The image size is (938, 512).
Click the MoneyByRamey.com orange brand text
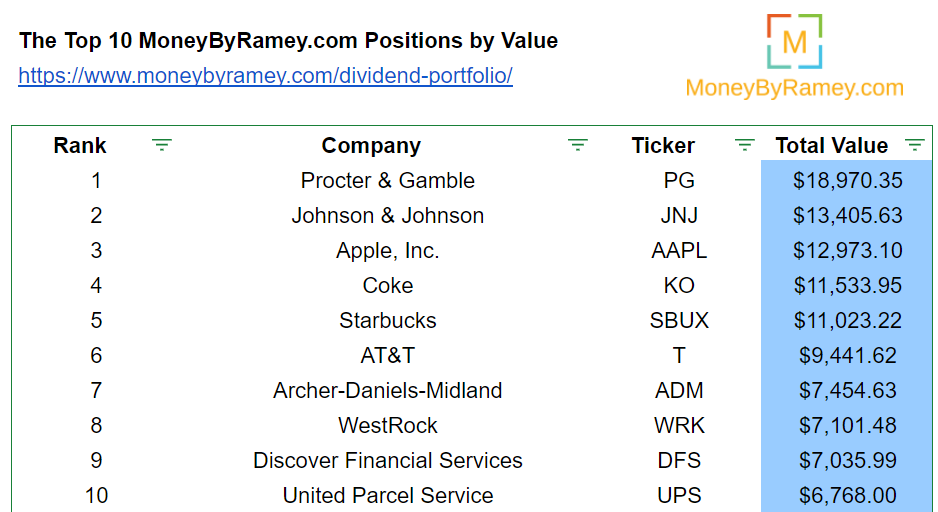point(794,88)
